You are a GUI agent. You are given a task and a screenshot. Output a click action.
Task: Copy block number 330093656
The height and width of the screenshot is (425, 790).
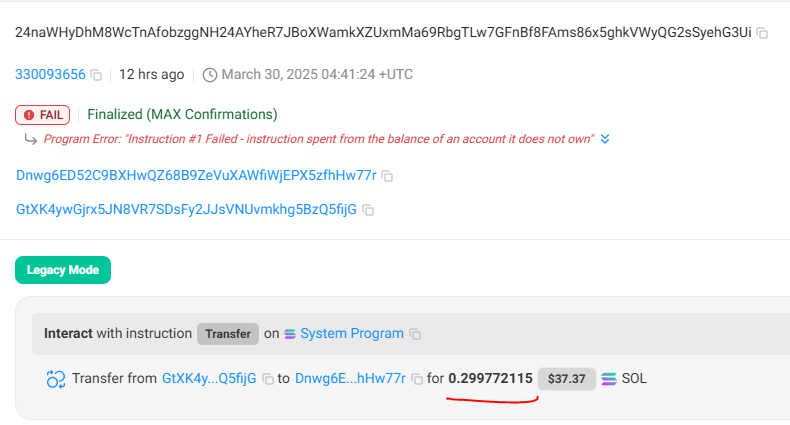(96, 75)
